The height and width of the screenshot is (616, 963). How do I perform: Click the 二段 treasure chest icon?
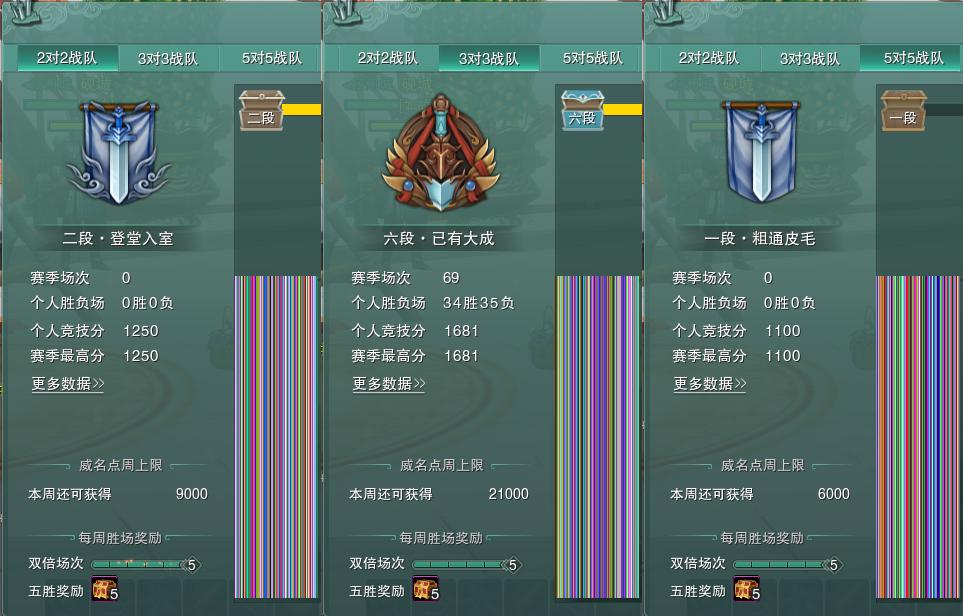[x=262, y=110]
